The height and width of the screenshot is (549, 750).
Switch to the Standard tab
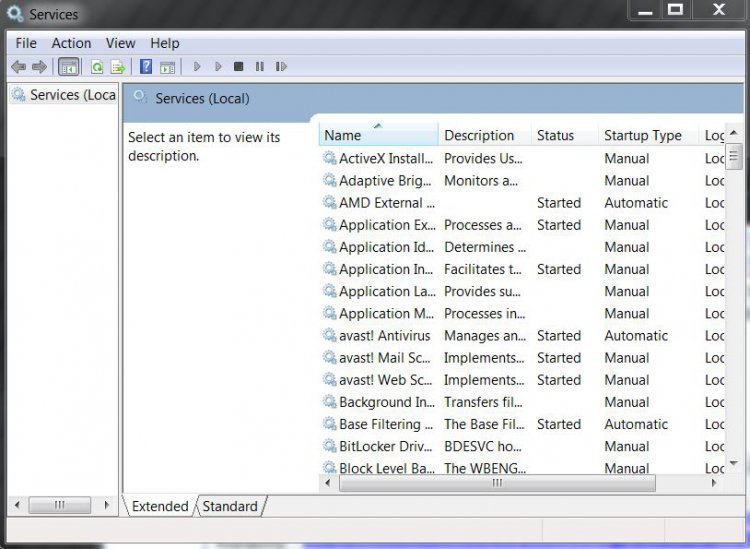(230, 506)
